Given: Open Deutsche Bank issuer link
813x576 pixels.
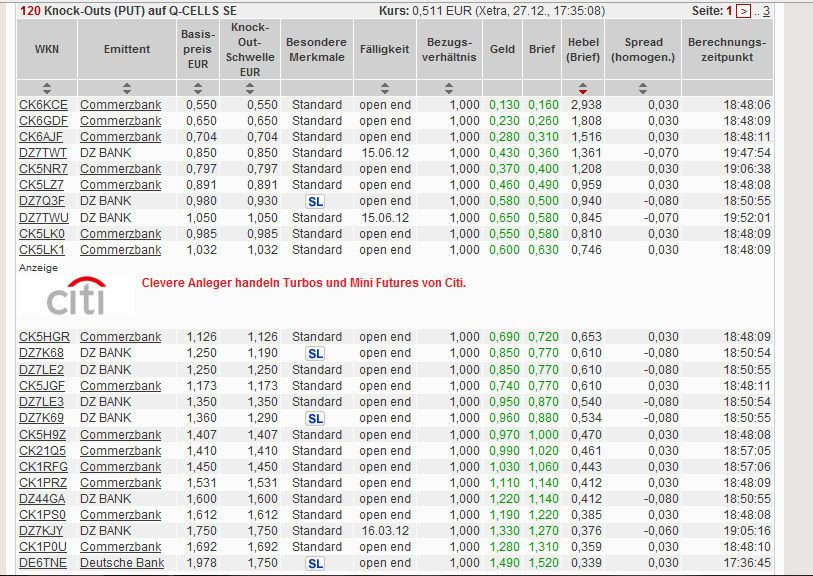Looking at the screenshot, I should (122, 563).
